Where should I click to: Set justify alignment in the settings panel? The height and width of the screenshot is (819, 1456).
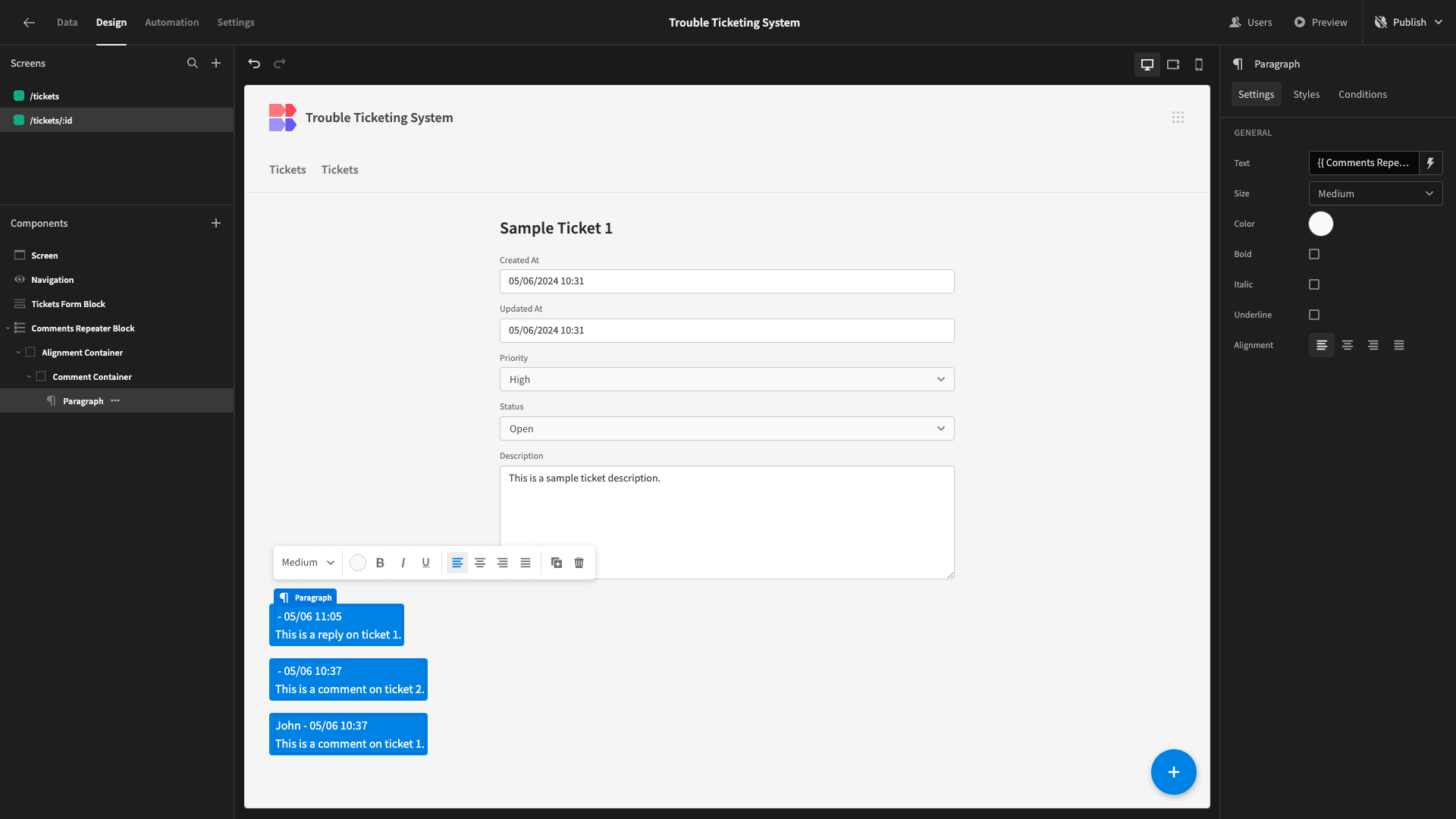(x=1399, y=345)
